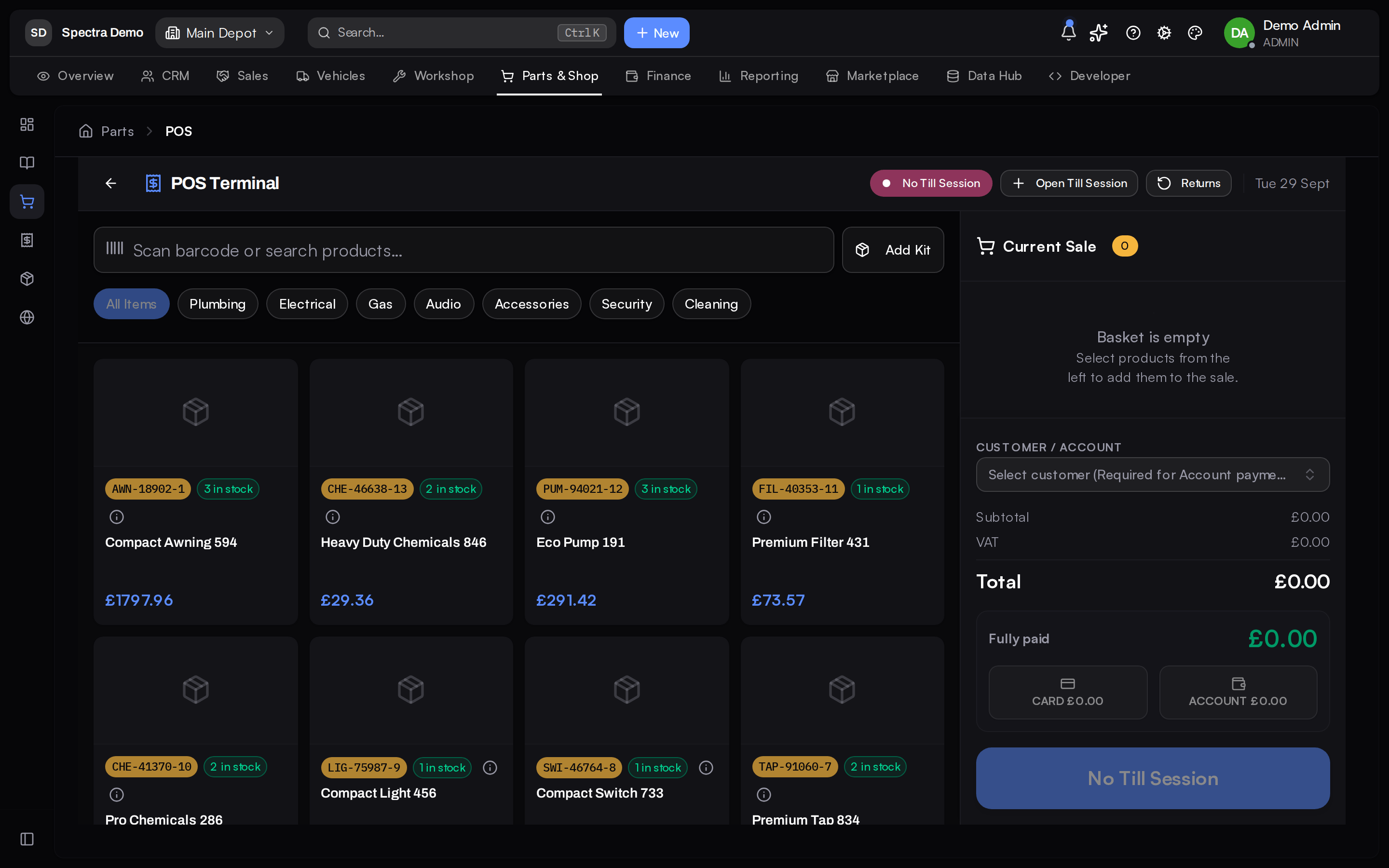The image size is (1389, 868).
Task: Click the Add Kit button
Action: (893, 250)
